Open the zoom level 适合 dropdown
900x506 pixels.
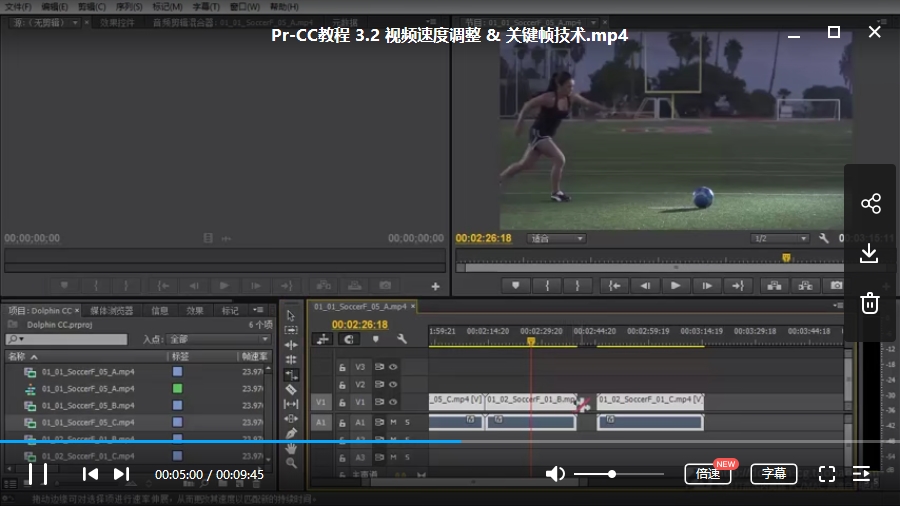[556, 239]
